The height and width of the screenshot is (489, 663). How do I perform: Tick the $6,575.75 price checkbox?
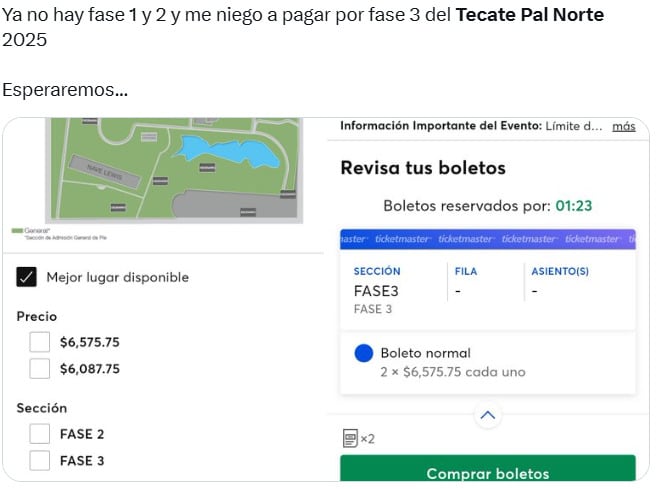39,342
